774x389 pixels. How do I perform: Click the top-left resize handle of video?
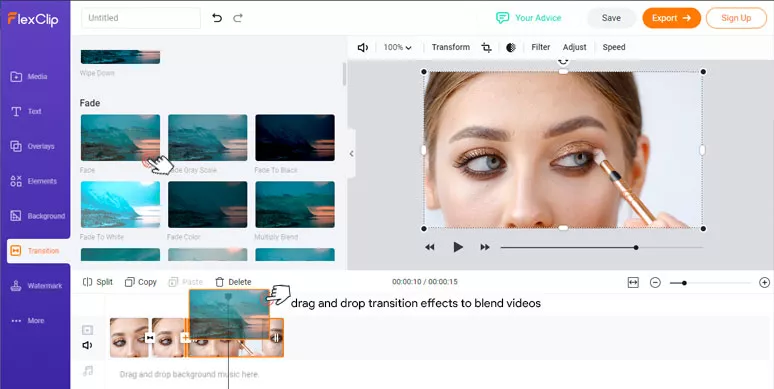[424, 72]
